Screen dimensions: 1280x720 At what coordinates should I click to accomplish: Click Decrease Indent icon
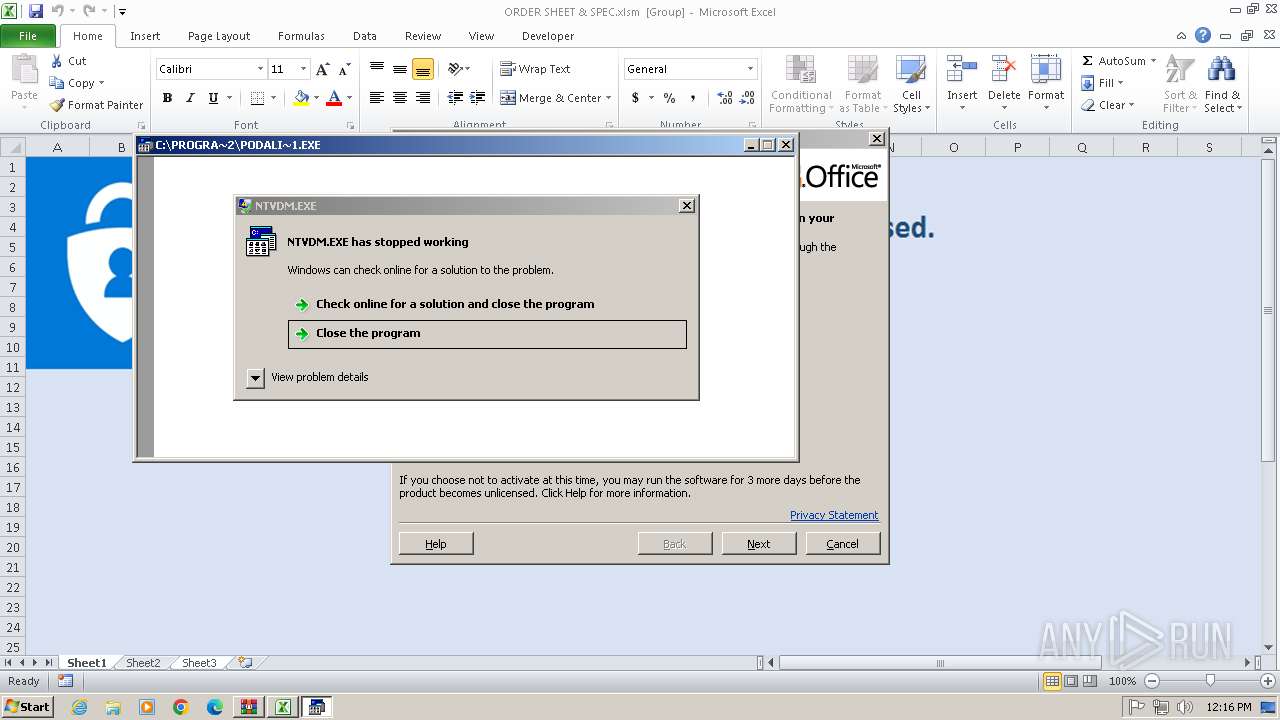click(455, 98)
